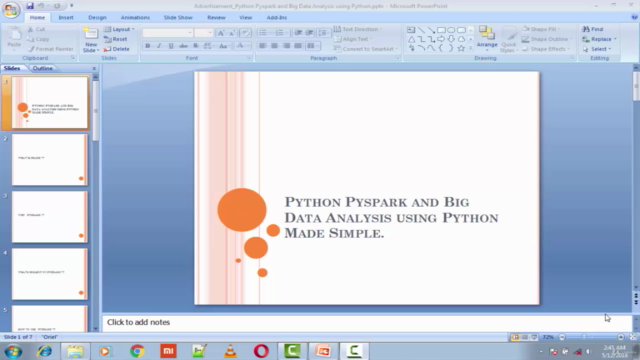Decrease list indent level
Image resolution: width=640 pixels, height=360 pixels.
click(x=298, y=33)
